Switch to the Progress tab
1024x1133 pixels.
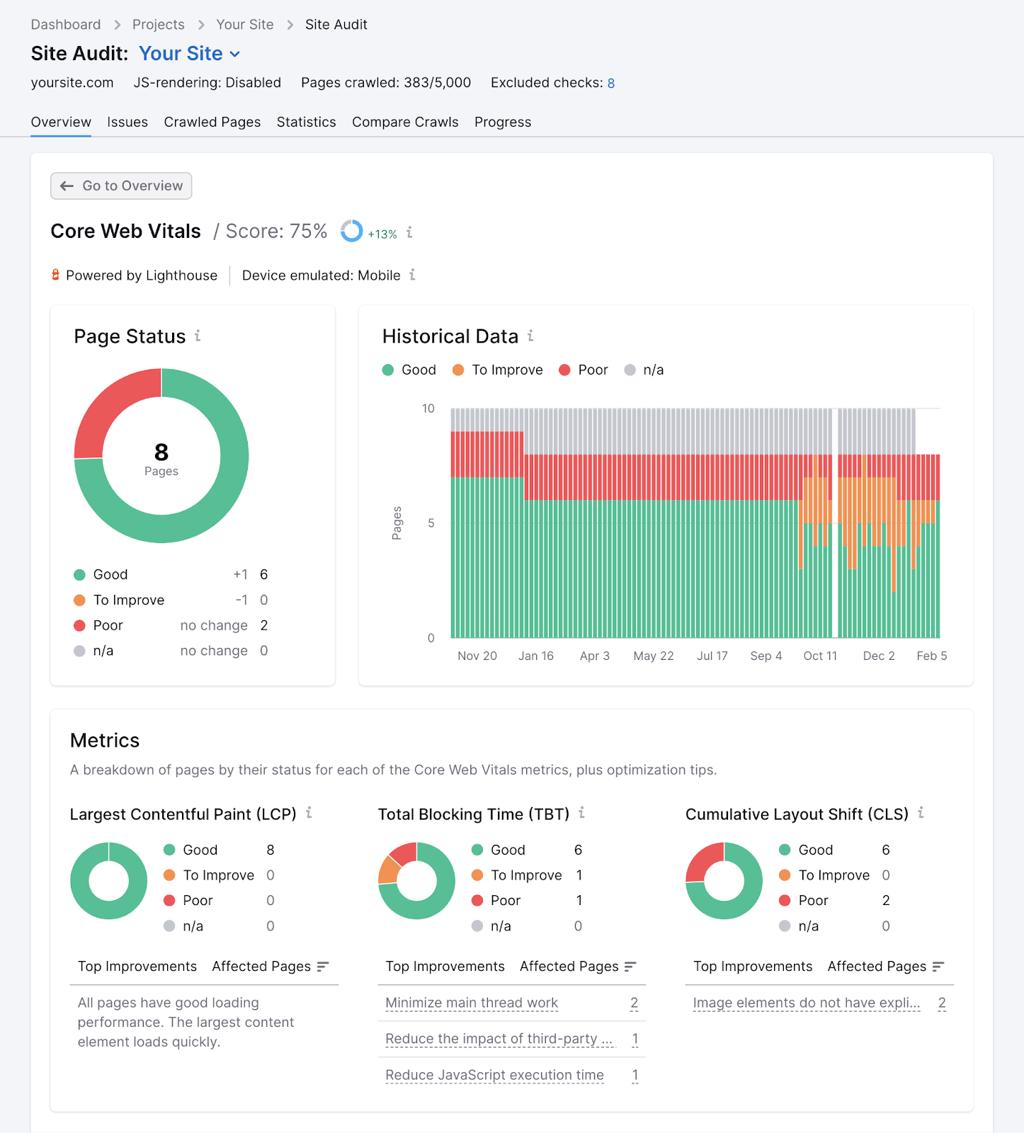(503, 122)
